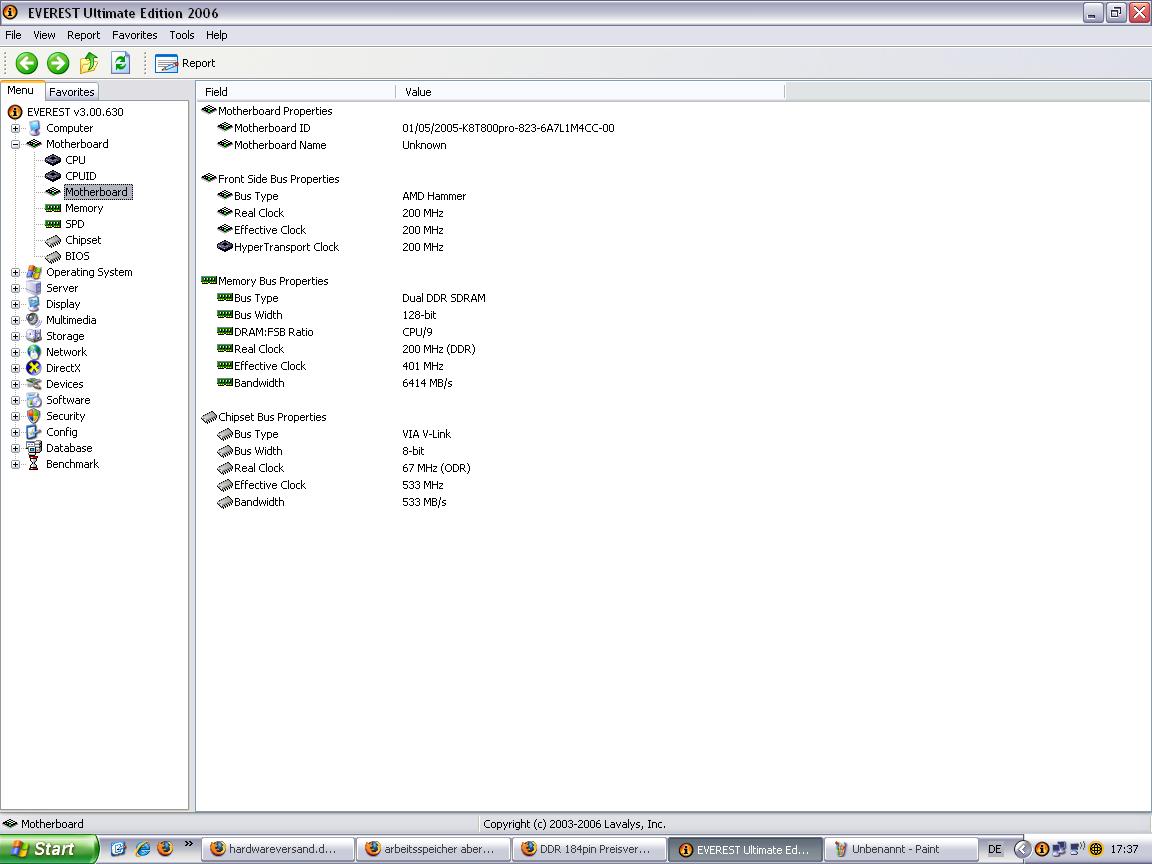Expand the Operating System node
This screenshot has height=864, width=1152.
(x=15, y=273)
